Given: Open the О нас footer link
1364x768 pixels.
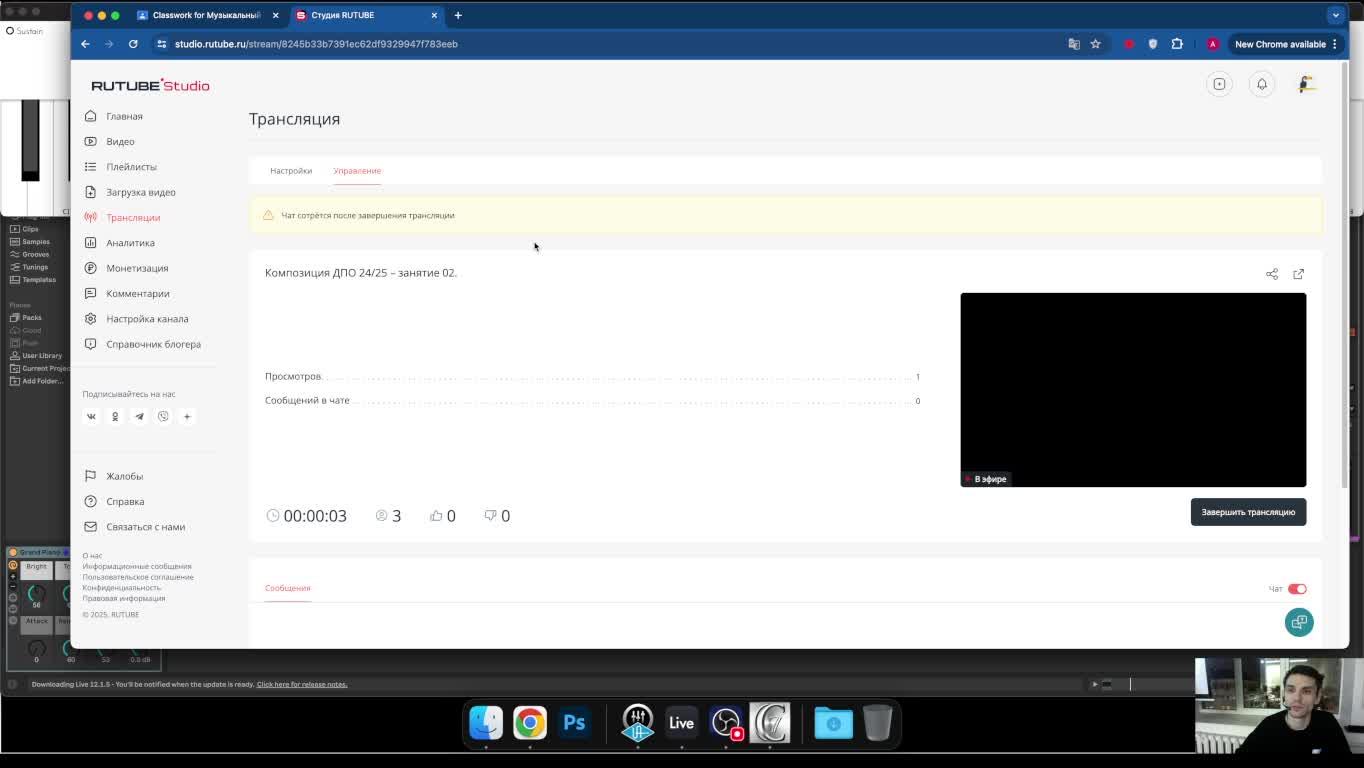Looking at the screenshot, I should coord(92,556).
